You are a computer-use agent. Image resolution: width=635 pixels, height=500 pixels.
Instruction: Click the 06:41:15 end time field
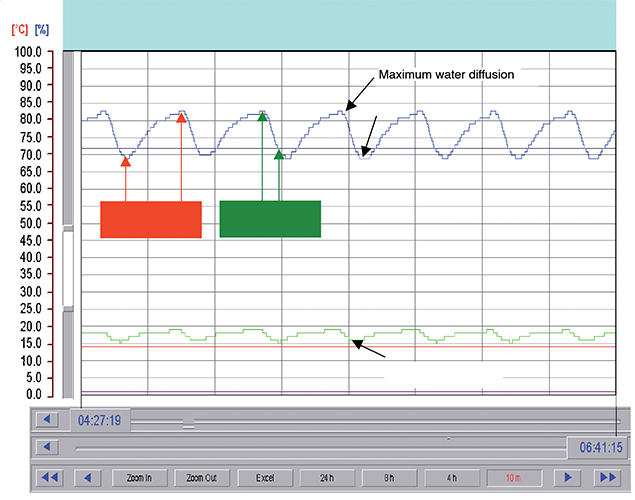pyautogui.click(x=600, y=447)
